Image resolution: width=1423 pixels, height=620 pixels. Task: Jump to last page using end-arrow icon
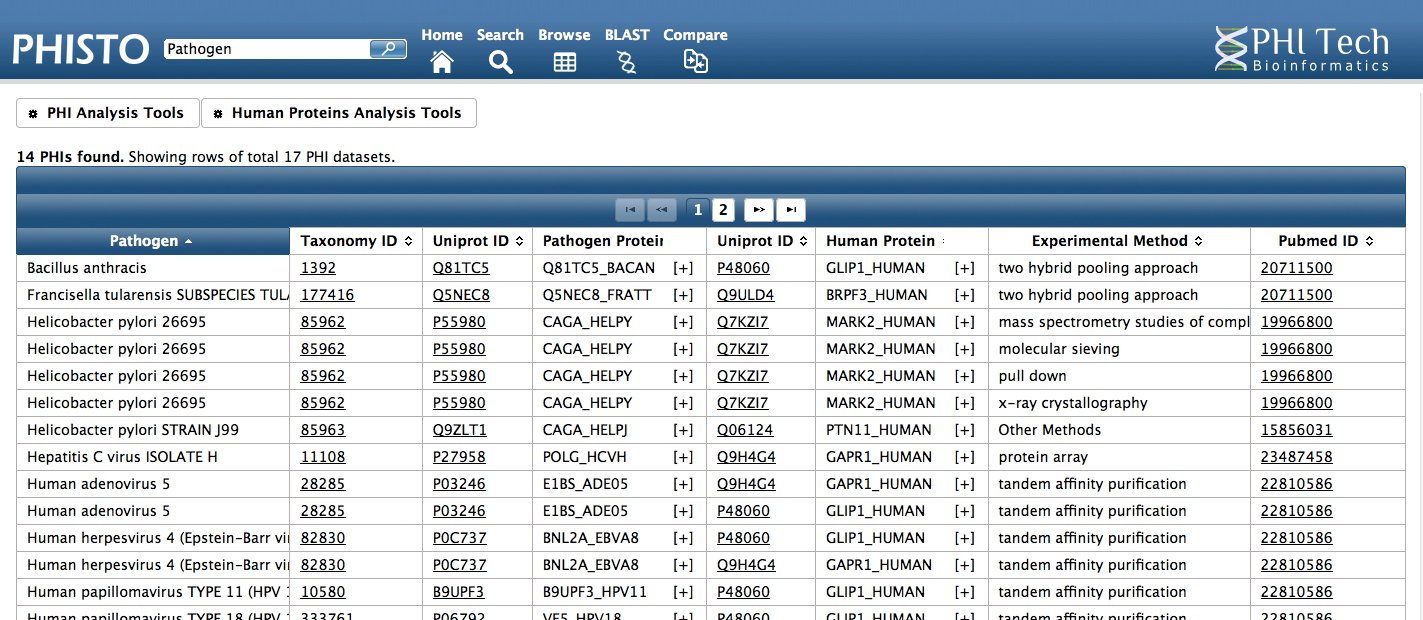[x=791, y=209]
